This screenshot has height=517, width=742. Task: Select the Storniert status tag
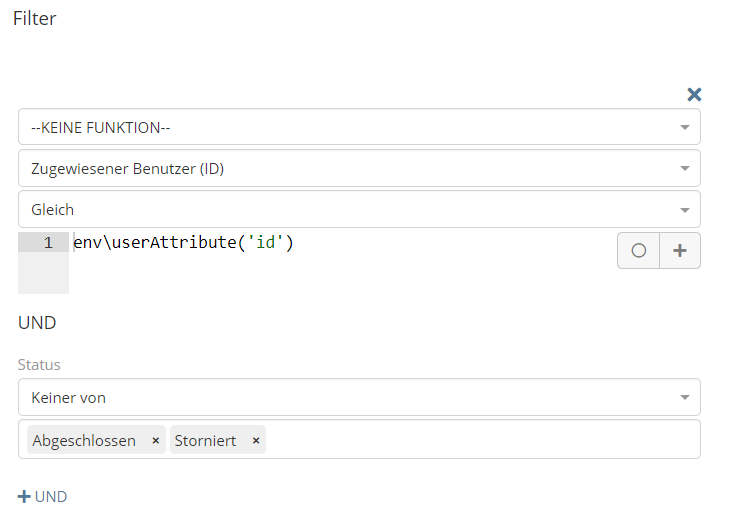coord(205,440)
